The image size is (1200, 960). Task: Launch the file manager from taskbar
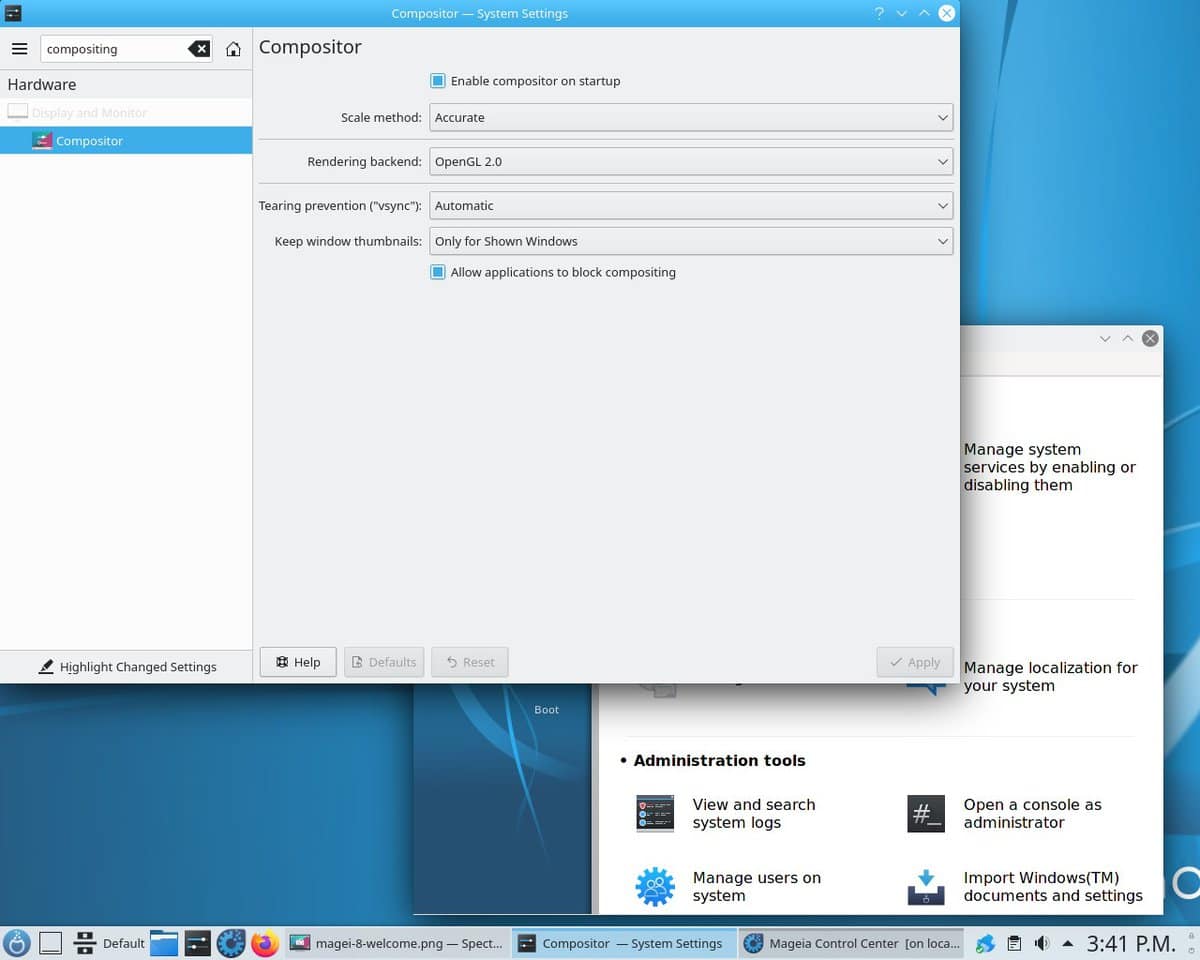164,943
